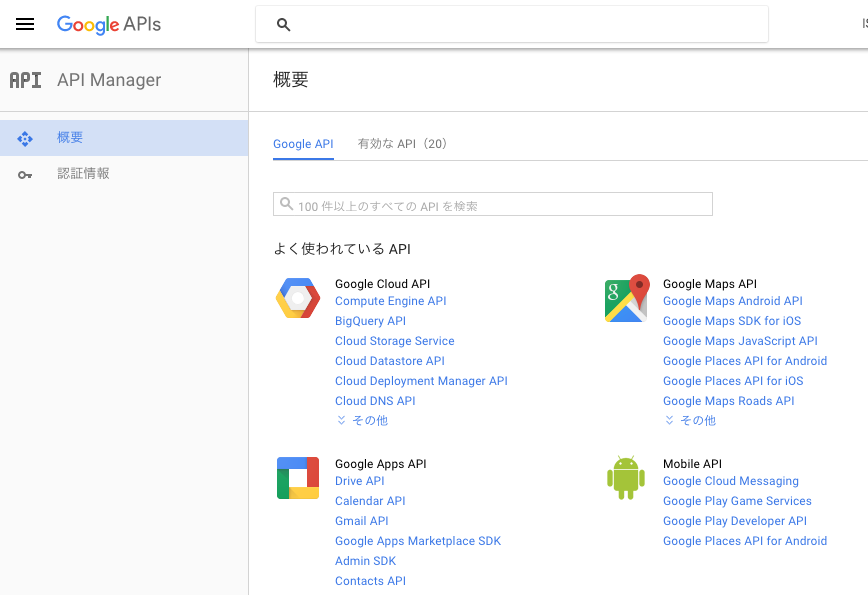Image resolution: width=868 pixels, height=595 pixels.
Task: Open the hamburger navigation menu
Action: coord(25,24)
